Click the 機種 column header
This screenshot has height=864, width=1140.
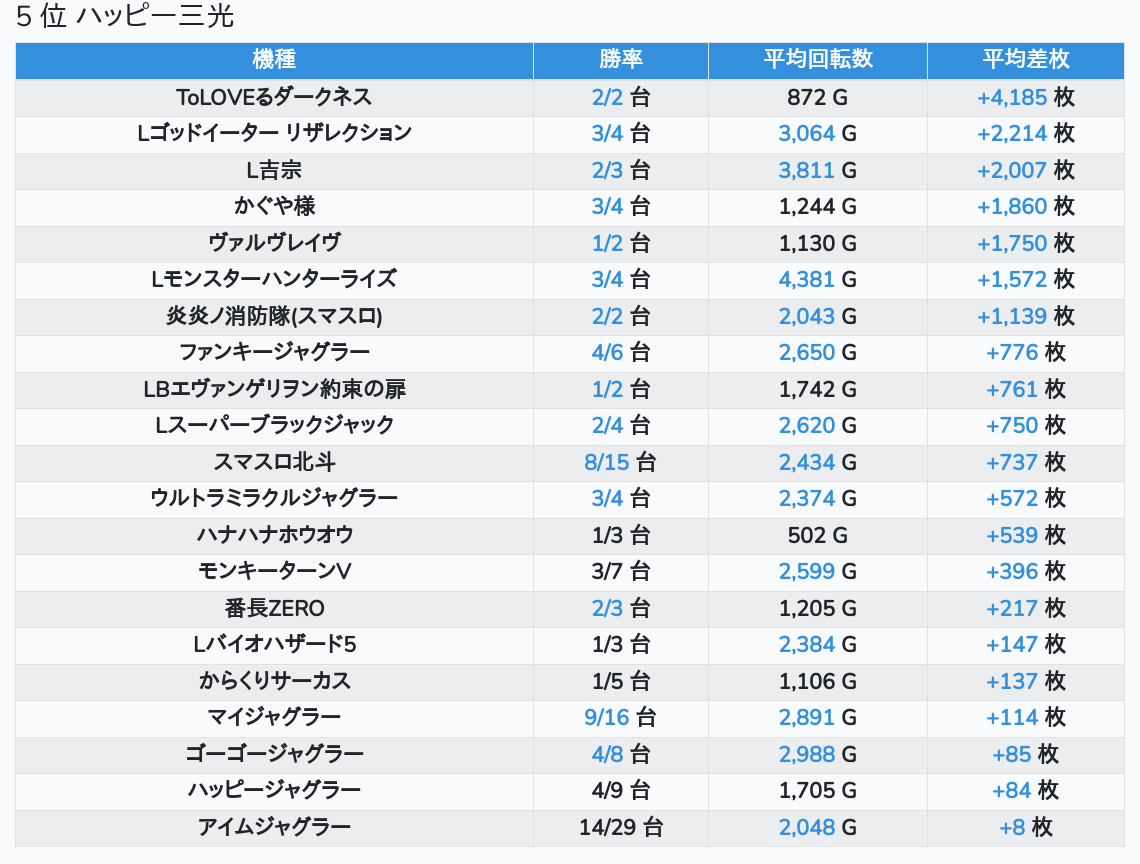(274, 60)
